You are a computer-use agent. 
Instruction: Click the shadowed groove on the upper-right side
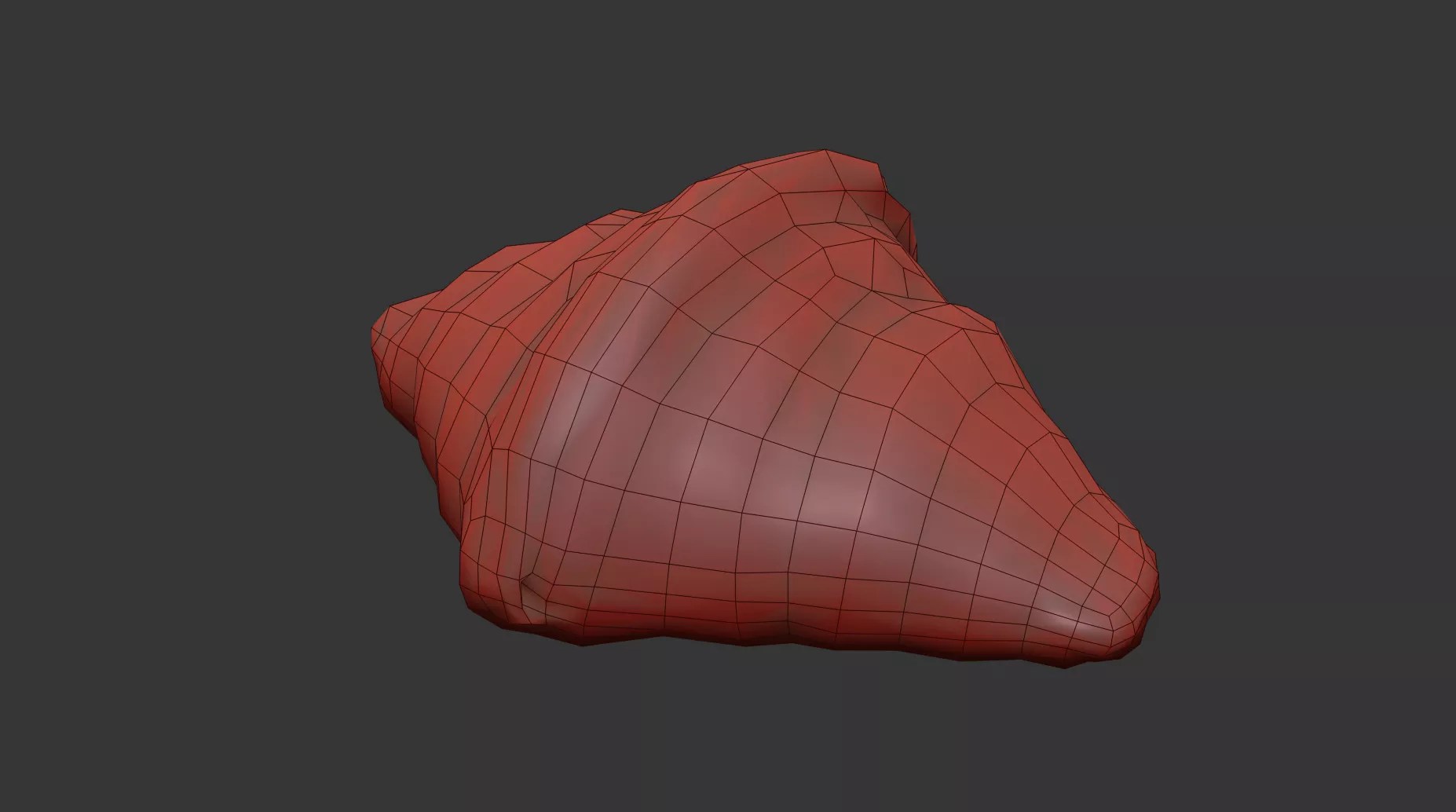[903, 283]
